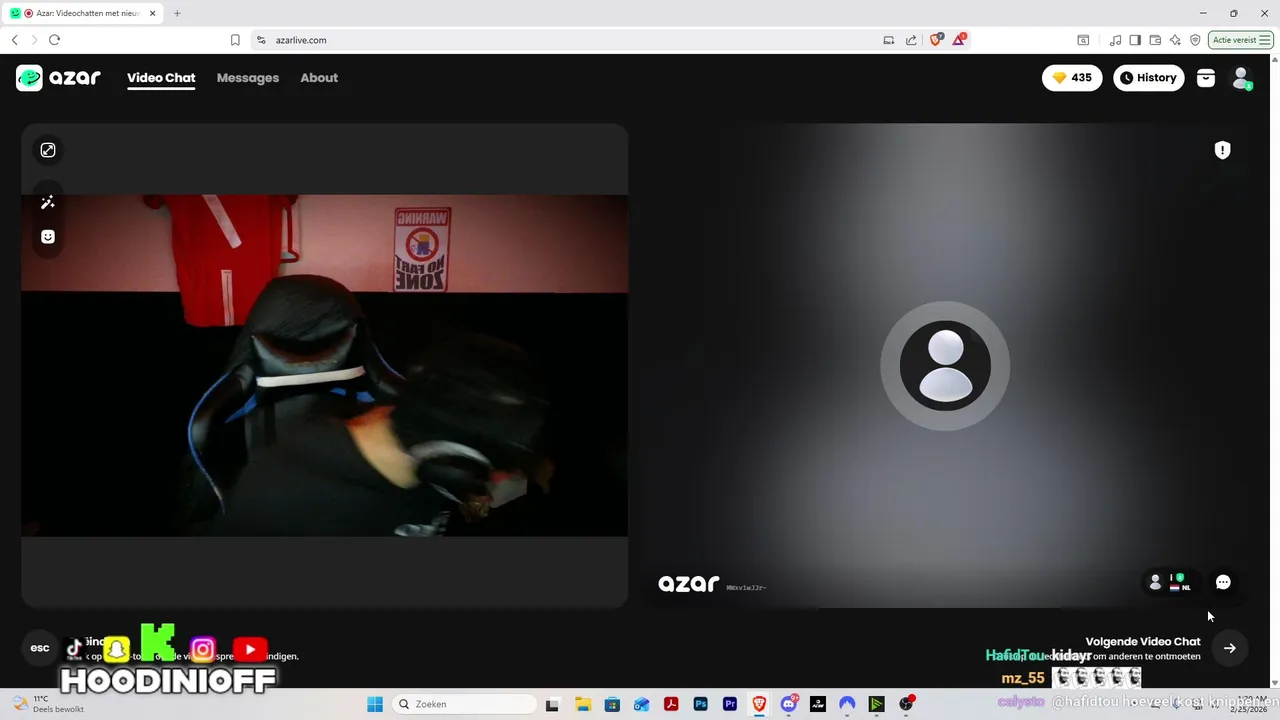
Task: Bookmark this page icon
Action: (x=235, y=40)
